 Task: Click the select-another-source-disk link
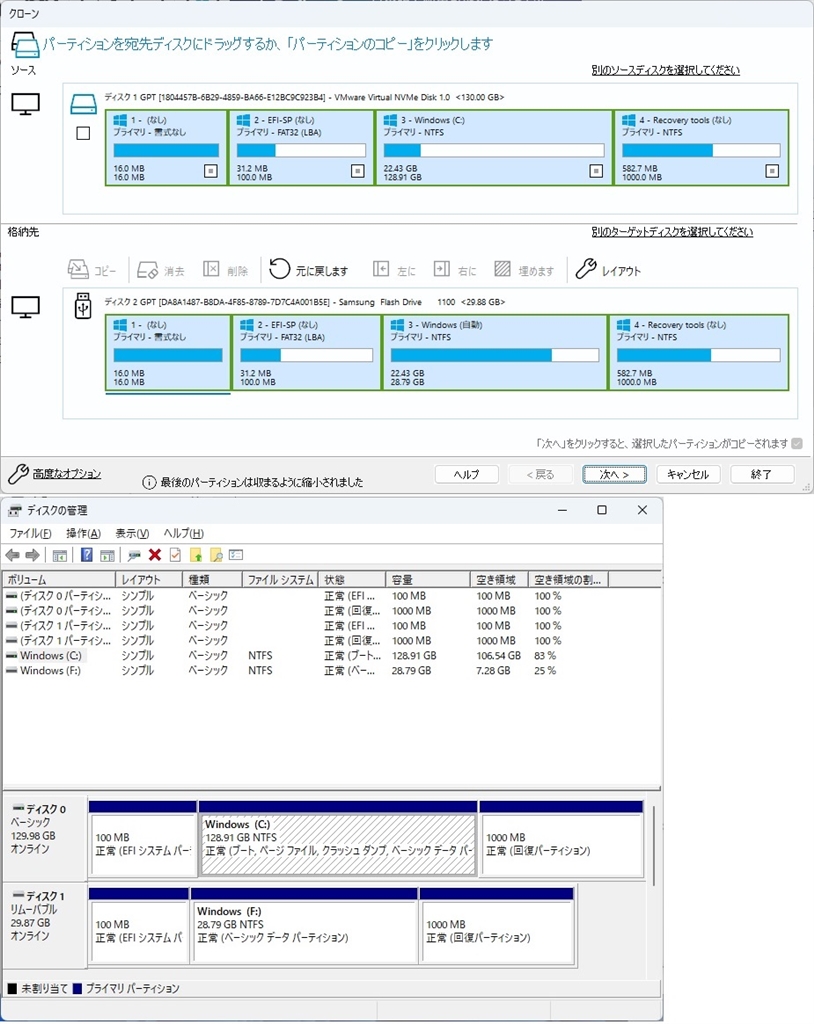coord(666,70)
